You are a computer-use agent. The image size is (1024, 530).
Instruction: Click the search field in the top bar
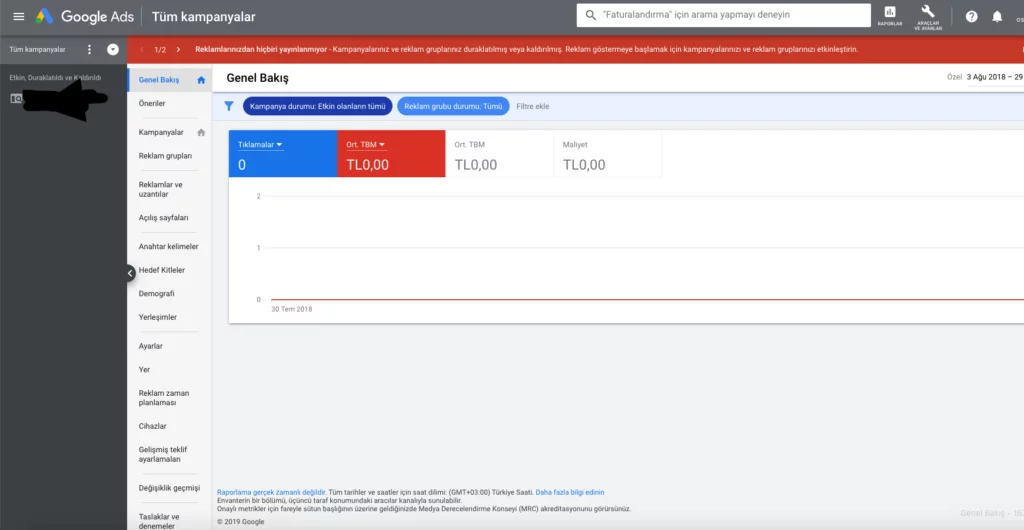[x=725, y=15]
